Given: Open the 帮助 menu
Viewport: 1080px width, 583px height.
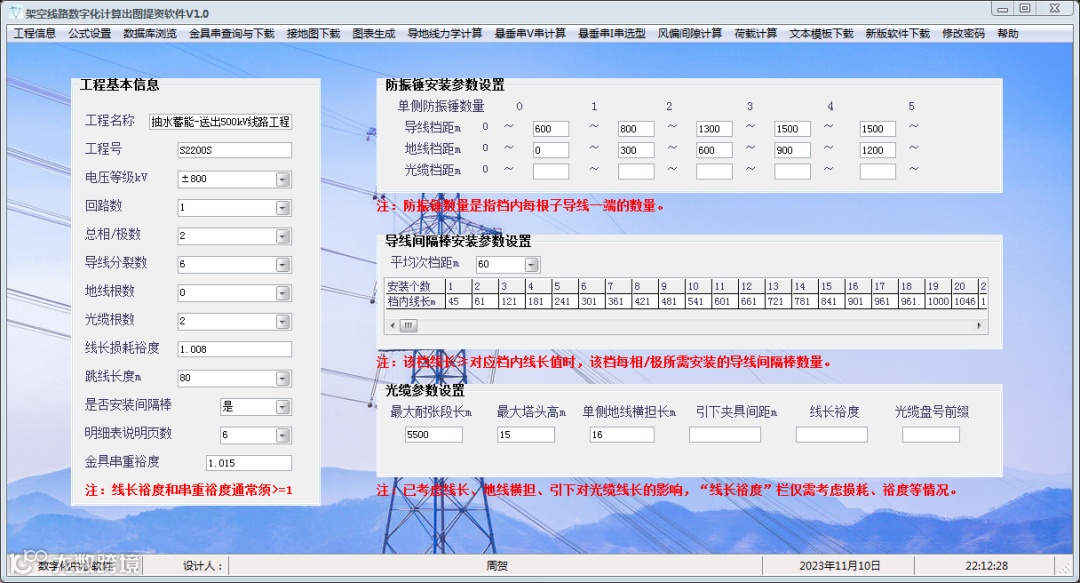Looking at the screenshot, I should [1008, 33].
